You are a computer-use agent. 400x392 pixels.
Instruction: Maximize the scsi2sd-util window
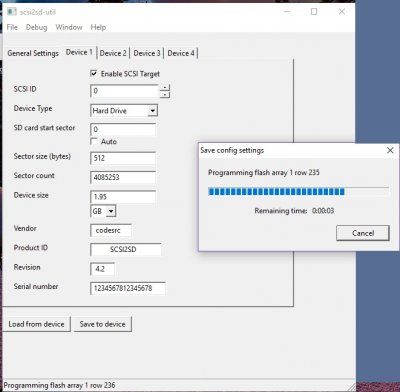pos(314,12)
